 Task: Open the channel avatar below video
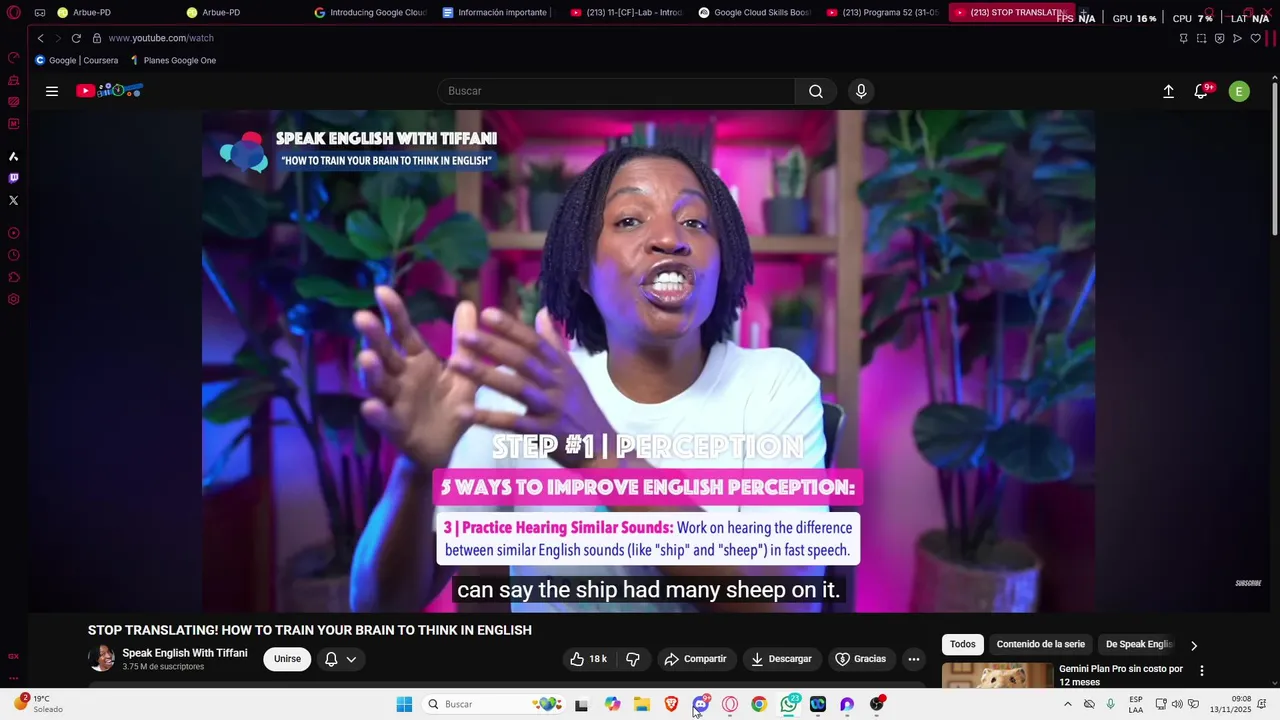click(x=101, y=658)
